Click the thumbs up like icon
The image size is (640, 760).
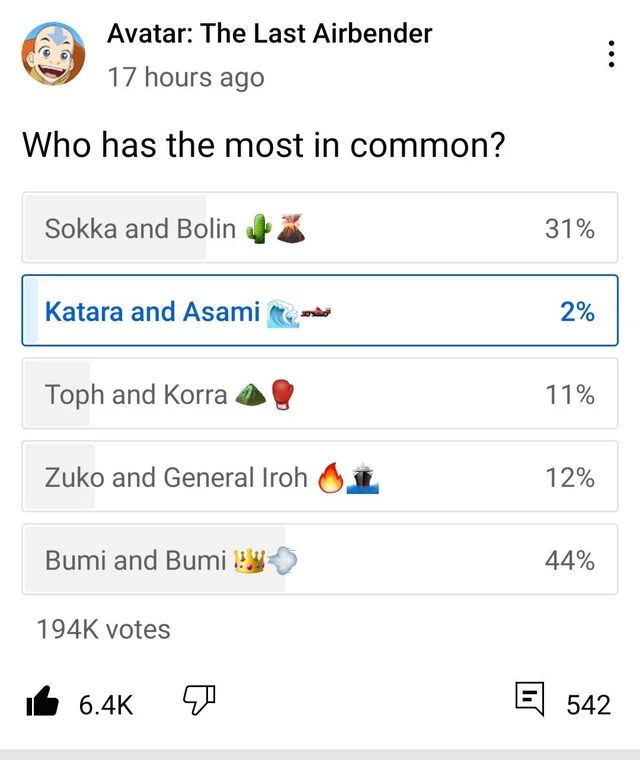point(42,701)
